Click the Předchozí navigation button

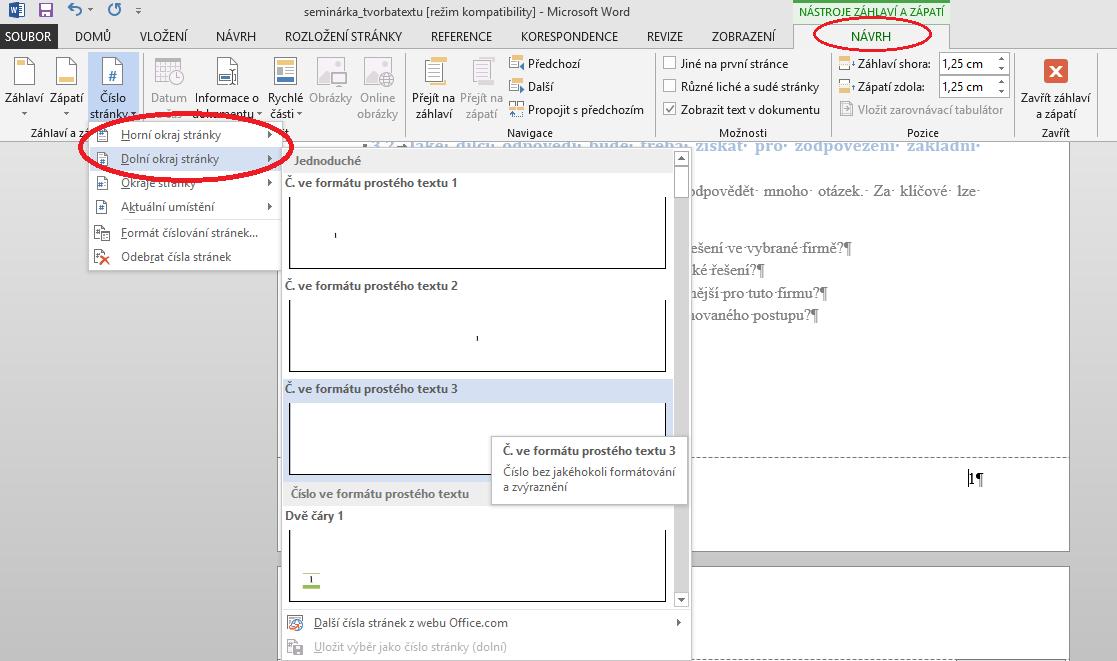pos(545,63)
